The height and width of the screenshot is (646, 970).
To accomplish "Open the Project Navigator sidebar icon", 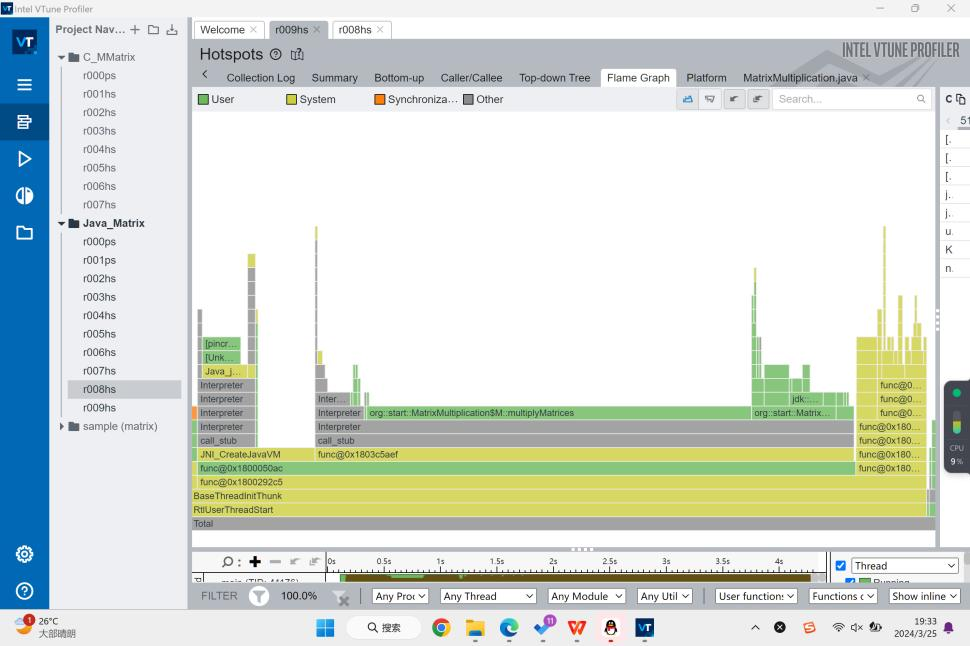I will 24,122.
